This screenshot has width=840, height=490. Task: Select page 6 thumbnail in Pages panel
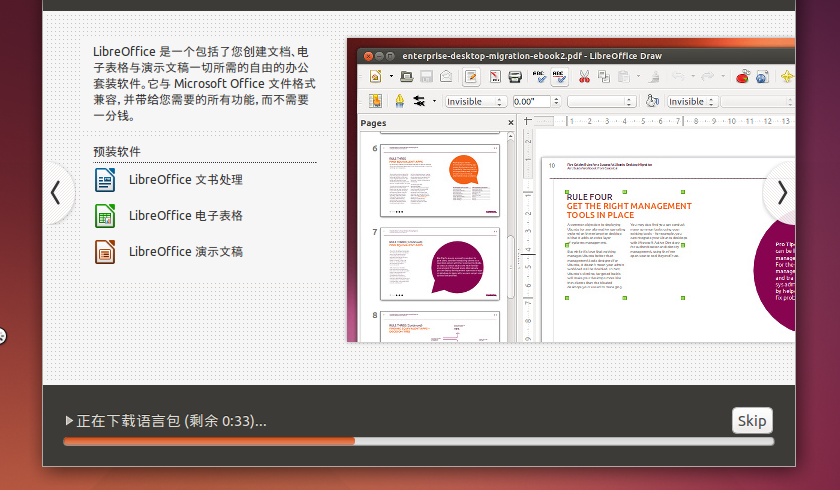pyautogui.click(x=440, y=180)
